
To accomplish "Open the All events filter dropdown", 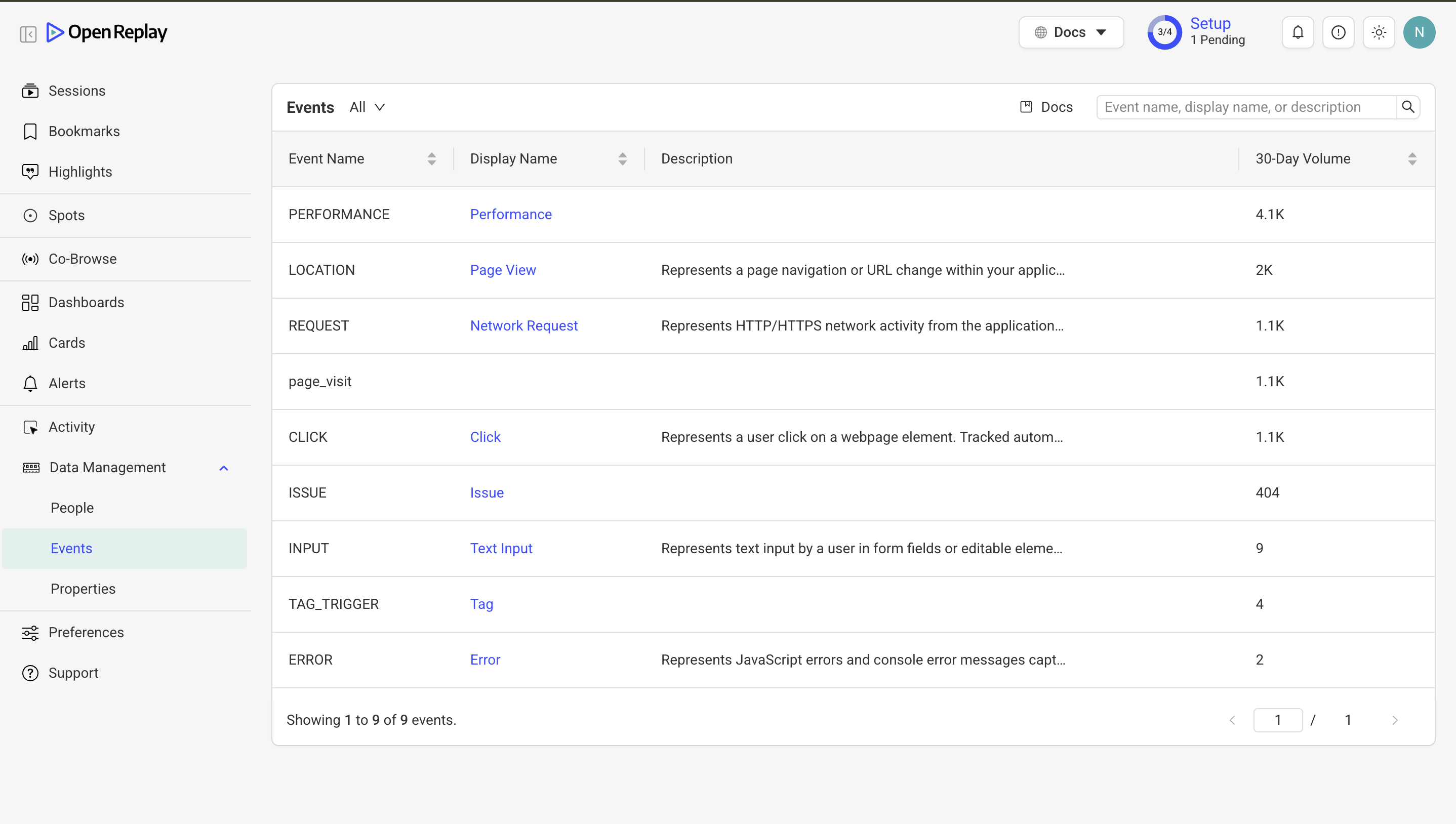I will point(367,107).
